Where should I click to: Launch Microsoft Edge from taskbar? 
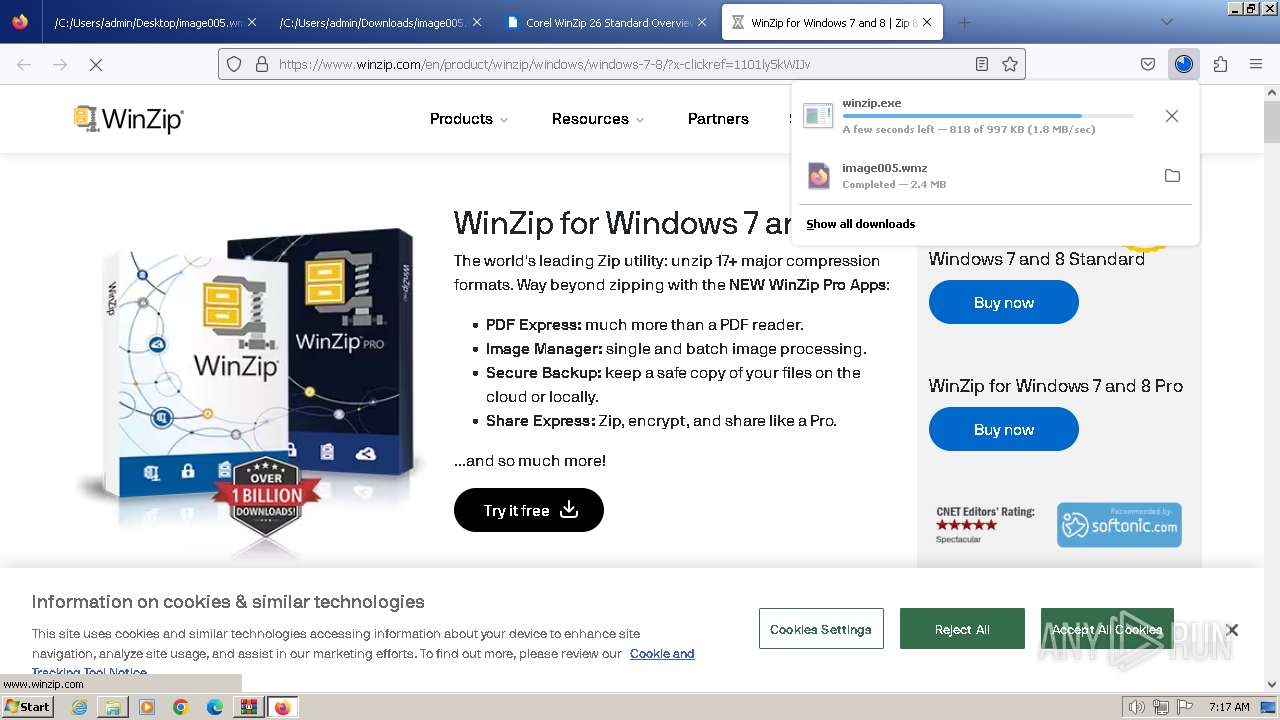pos(215,707)
